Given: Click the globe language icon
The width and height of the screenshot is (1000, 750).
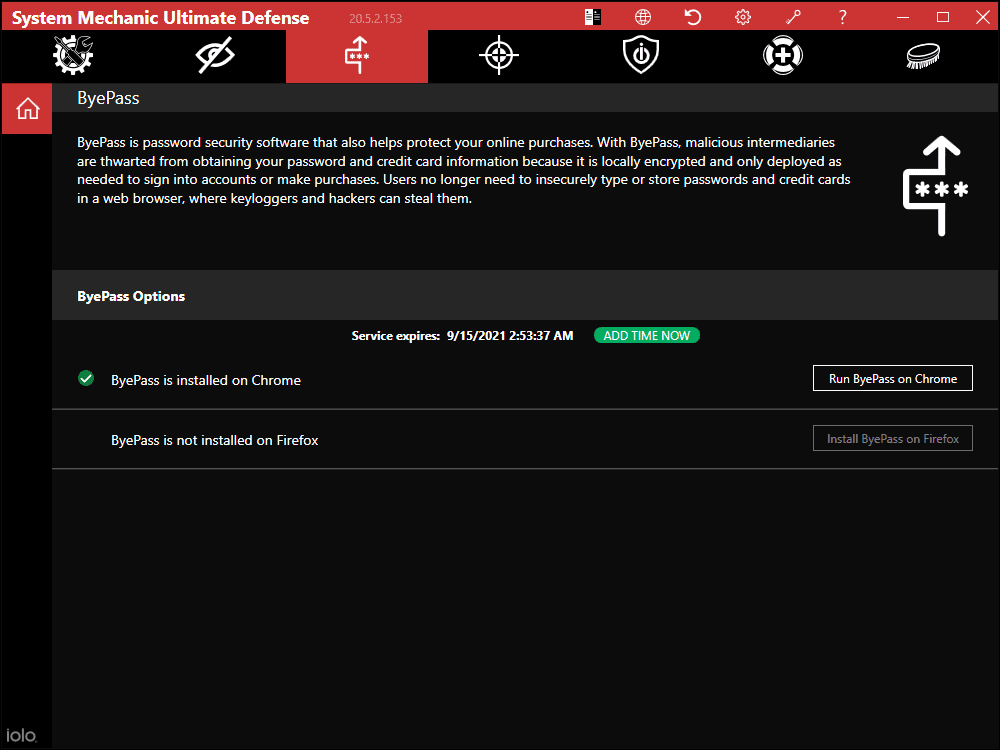Looking at the screenshot, I should (x=643, y=17).
